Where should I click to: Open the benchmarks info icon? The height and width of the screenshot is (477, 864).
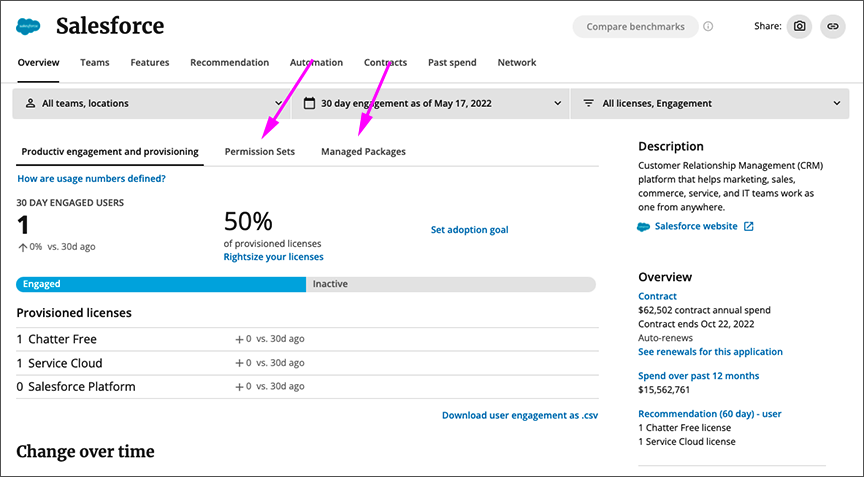pos(708,26)
